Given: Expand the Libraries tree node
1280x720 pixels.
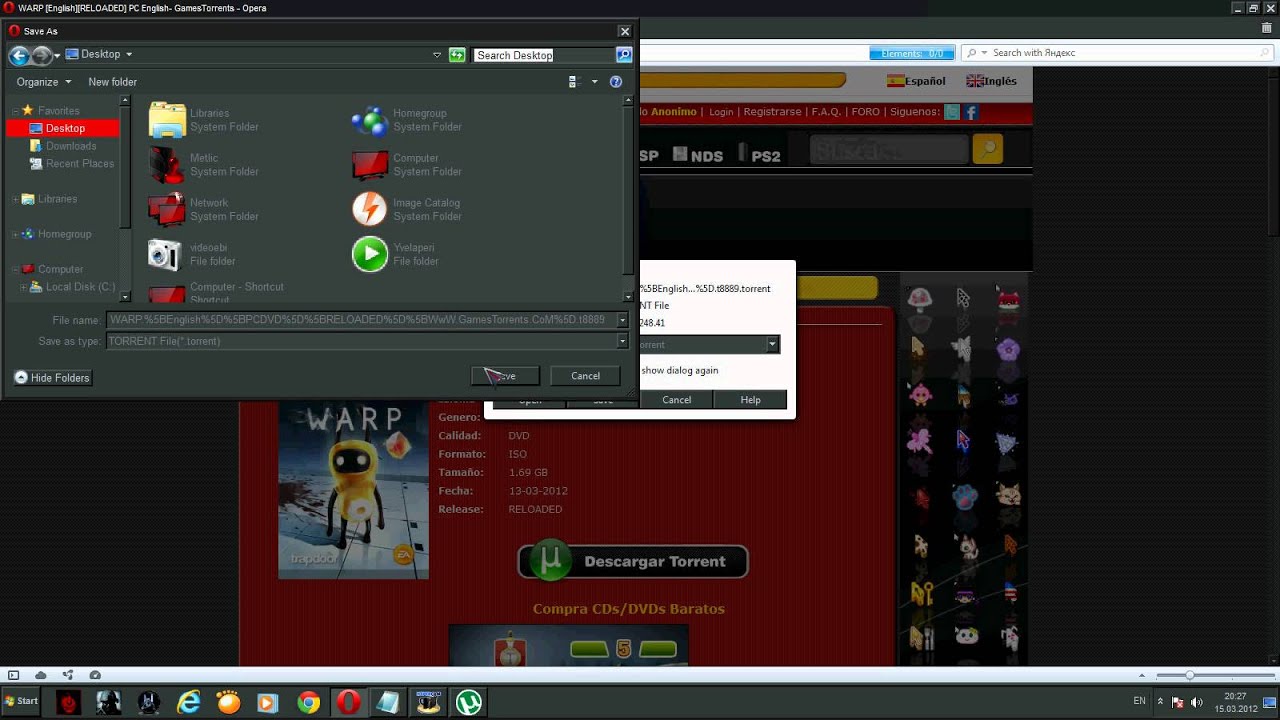Looking at the screenshot, I should click(x=15, y=199).
